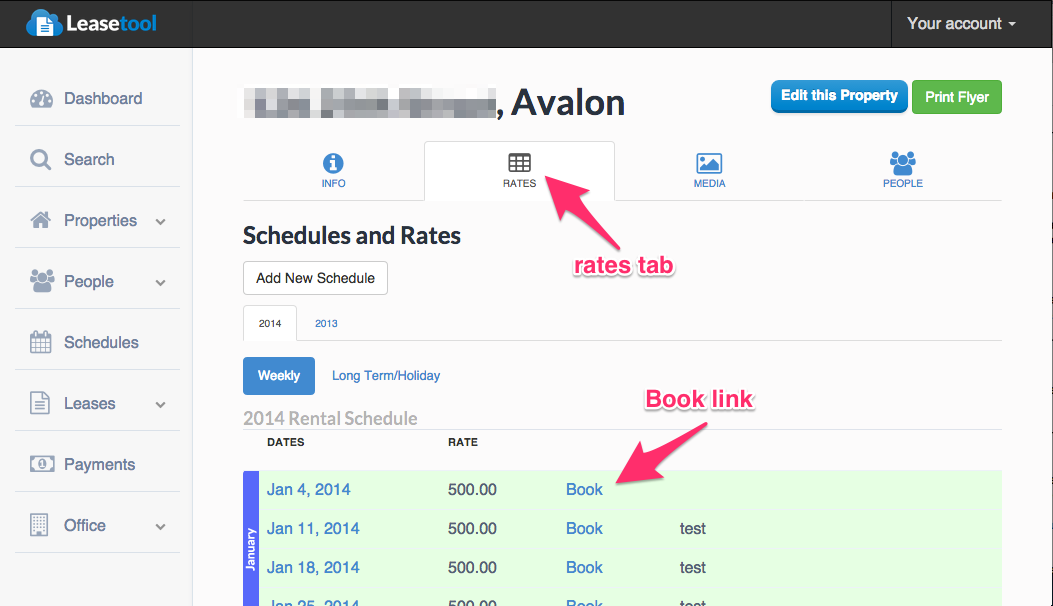Click the Payments money icon
This screenshot has height=606, width=1053.
point(41,465)
